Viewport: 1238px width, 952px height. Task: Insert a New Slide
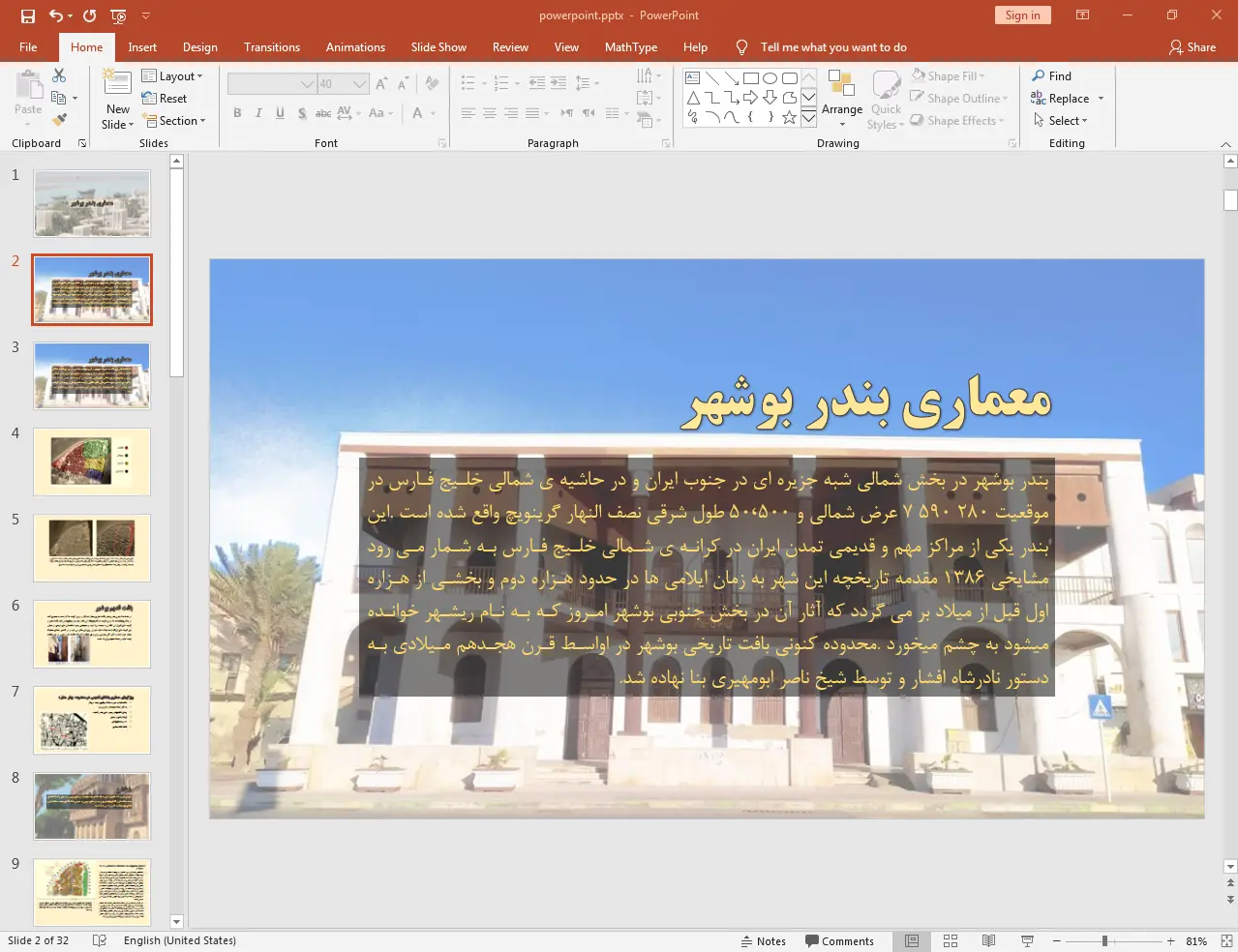(x=117, y=100)
